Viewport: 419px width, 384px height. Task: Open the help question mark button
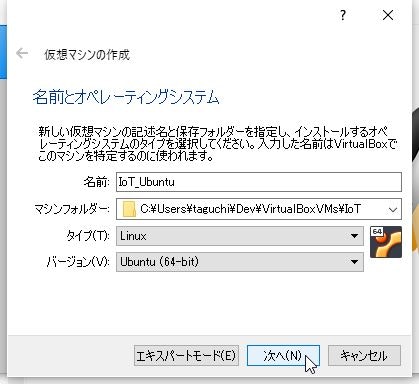point(343,15)
